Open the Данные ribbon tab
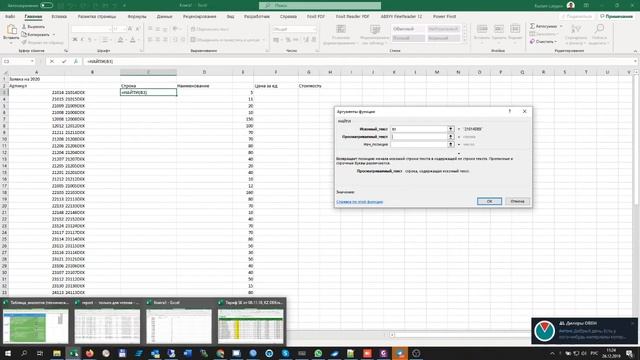This screenshot has height=360, width=640. [164, 16]
